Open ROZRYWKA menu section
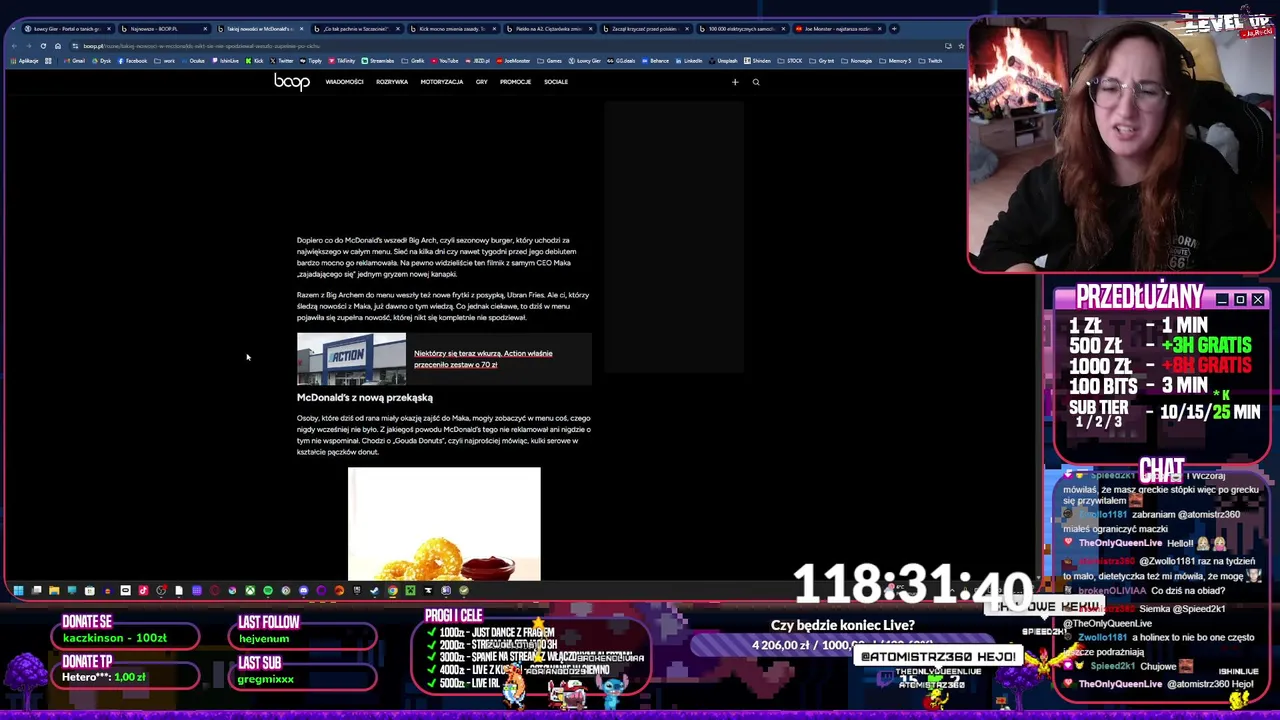This screenshot has width=1280, height=720. click(392, 82)
